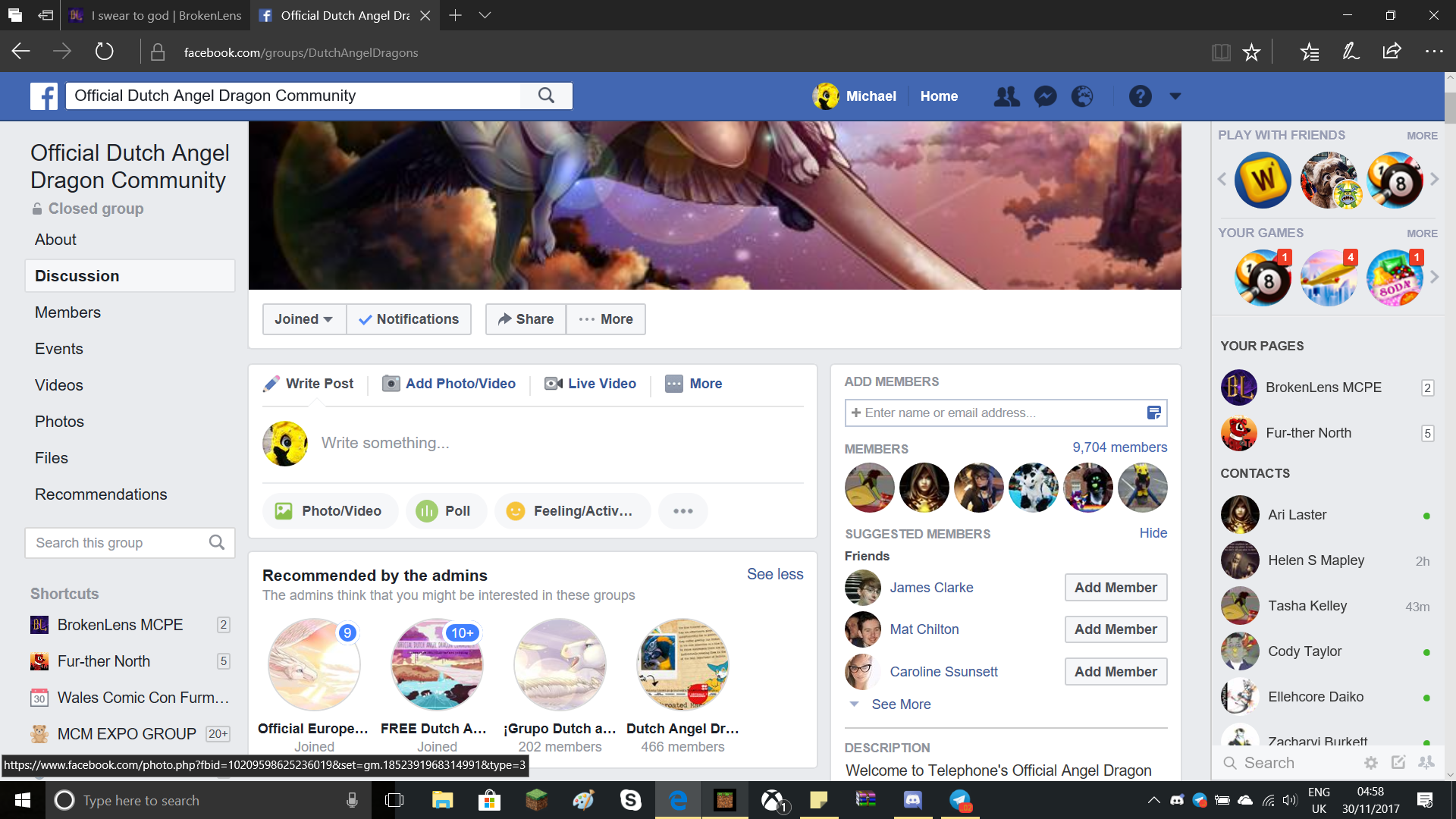Image resolution: width=1456 pixels, height=819 pixels.
Task: Collapse recommended groups with See less
Action: click(x=775, y=575)
